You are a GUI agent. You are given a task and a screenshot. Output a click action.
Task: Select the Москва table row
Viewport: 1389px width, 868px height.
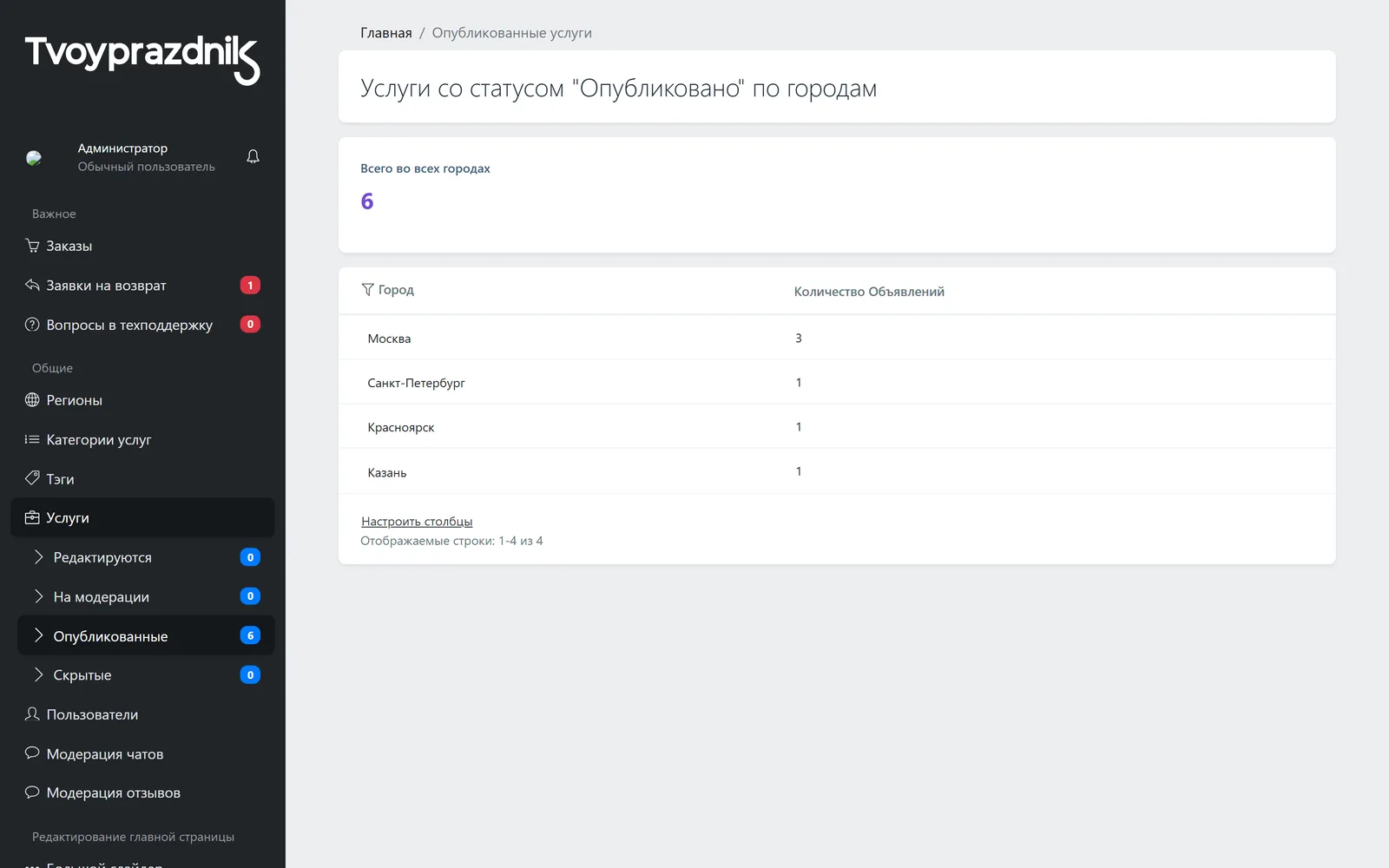tap(837, 338)
